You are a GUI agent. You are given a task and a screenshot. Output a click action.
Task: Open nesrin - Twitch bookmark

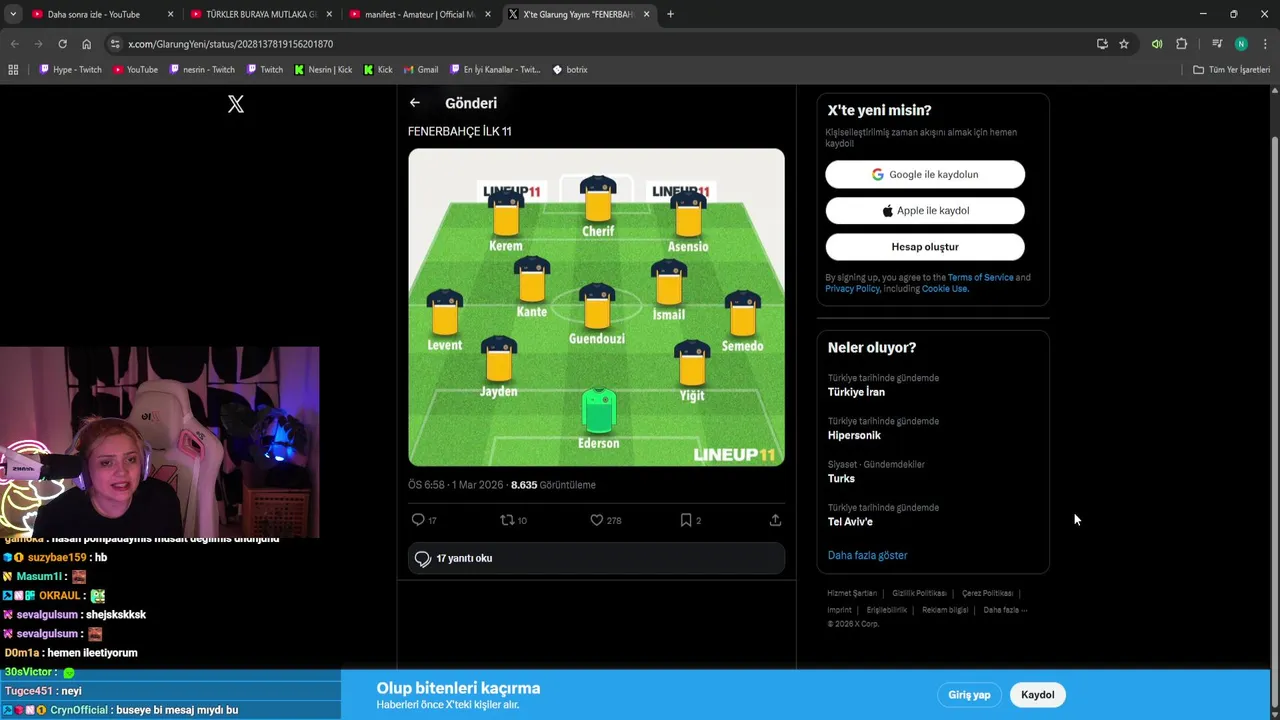click(202, 70)
